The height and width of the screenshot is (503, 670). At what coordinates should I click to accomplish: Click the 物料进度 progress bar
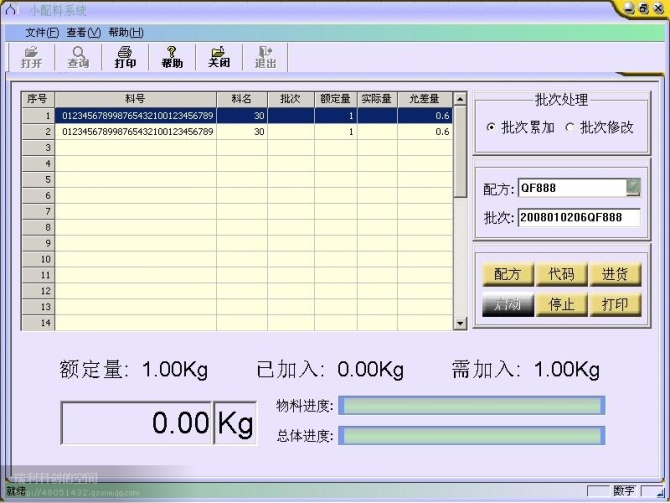[x=472, y=405]
